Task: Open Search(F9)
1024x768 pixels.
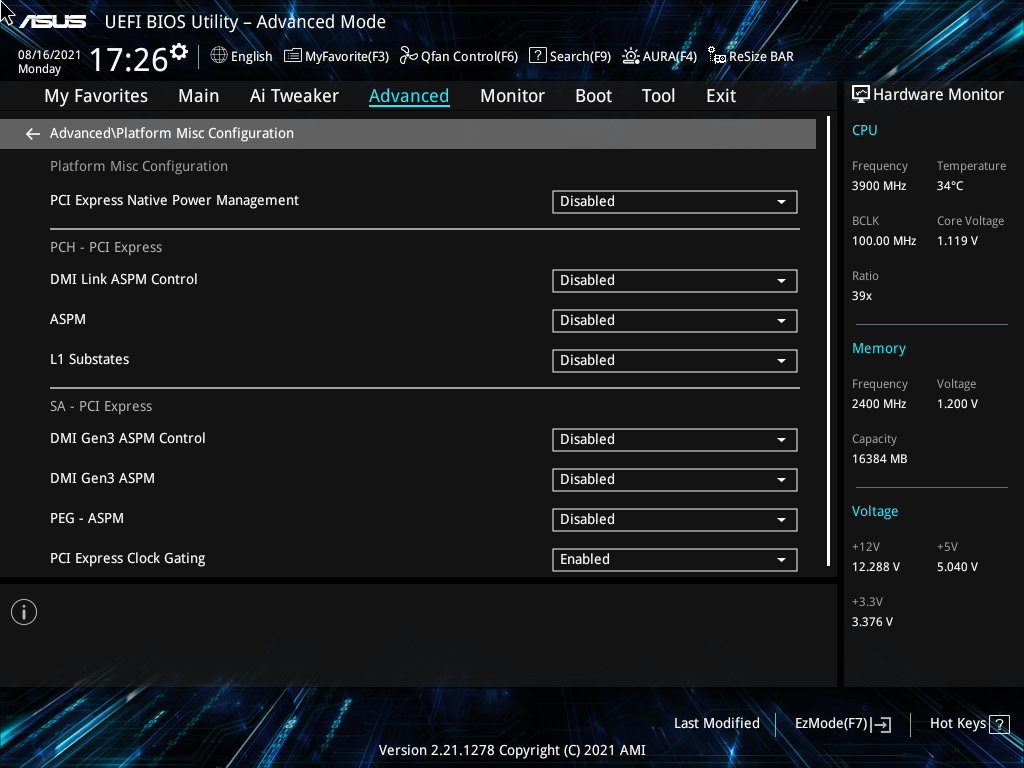Action: [x=570, y=56]
